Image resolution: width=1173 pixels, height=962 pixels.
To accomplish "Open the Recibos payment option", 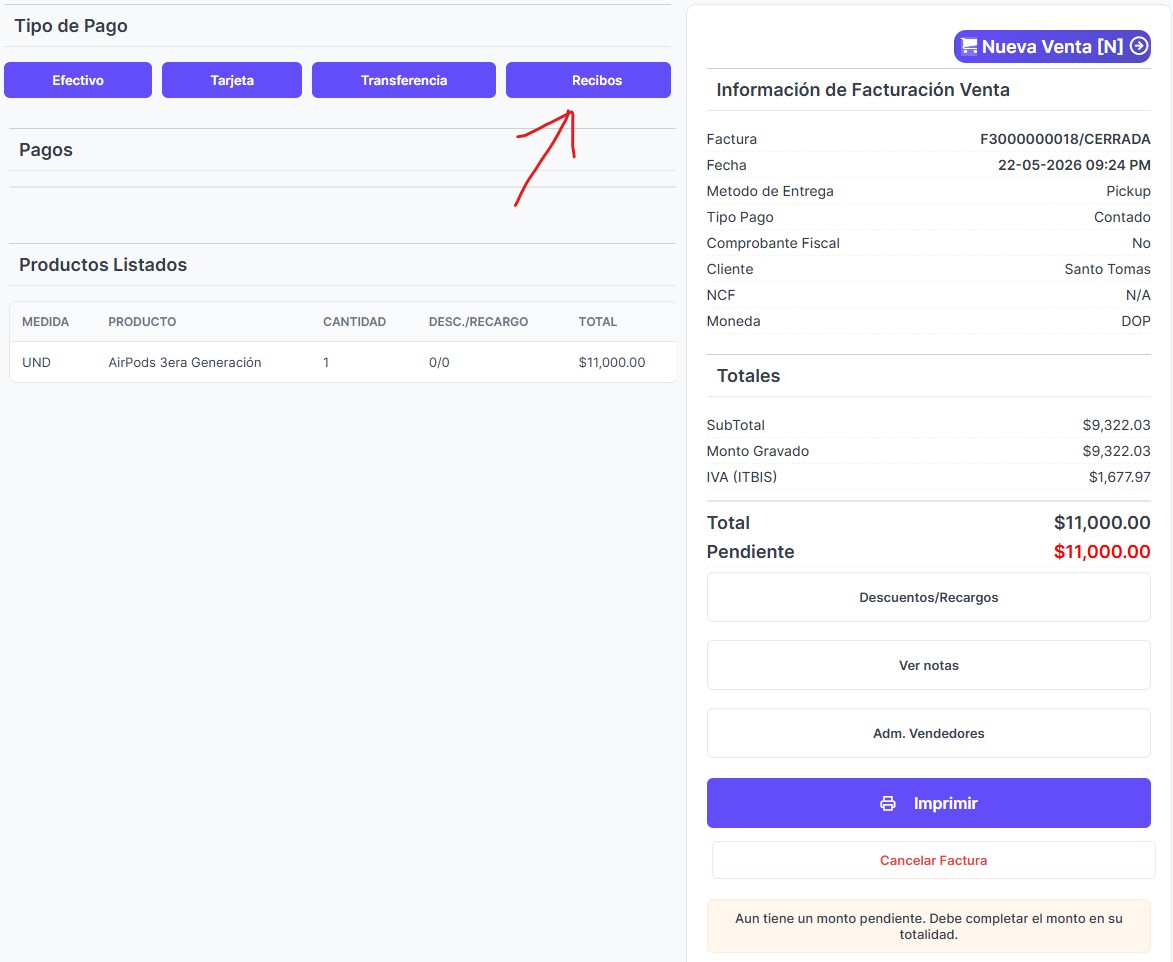I will [x=588, y=80].
